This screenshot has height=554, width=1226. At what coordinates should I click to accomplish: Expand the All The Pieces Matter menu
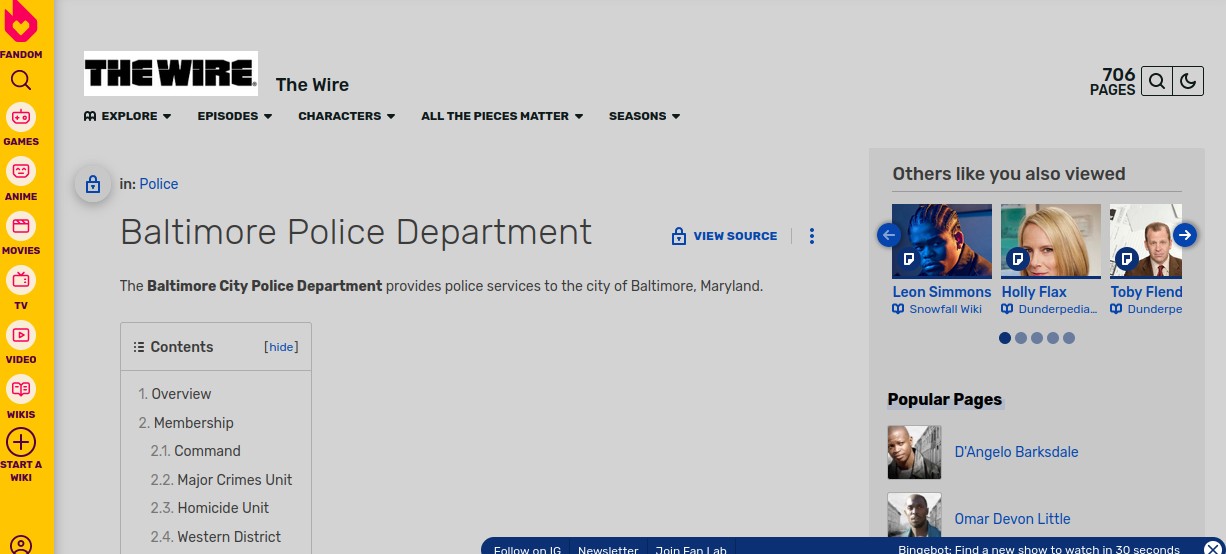coord(502,116)
